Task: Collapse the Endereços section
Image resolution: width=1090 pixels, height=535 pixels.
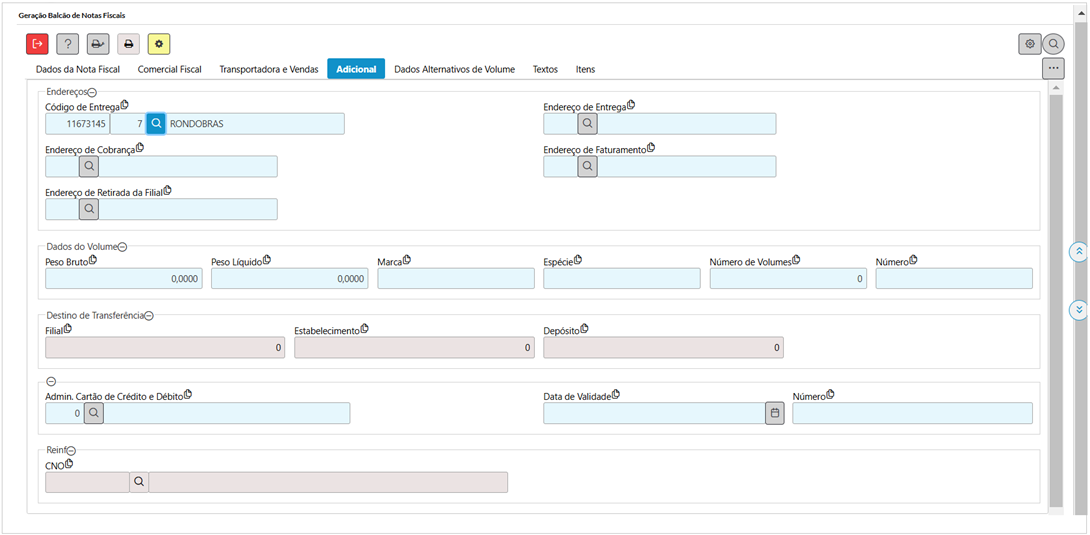Action: click(92, 92)
